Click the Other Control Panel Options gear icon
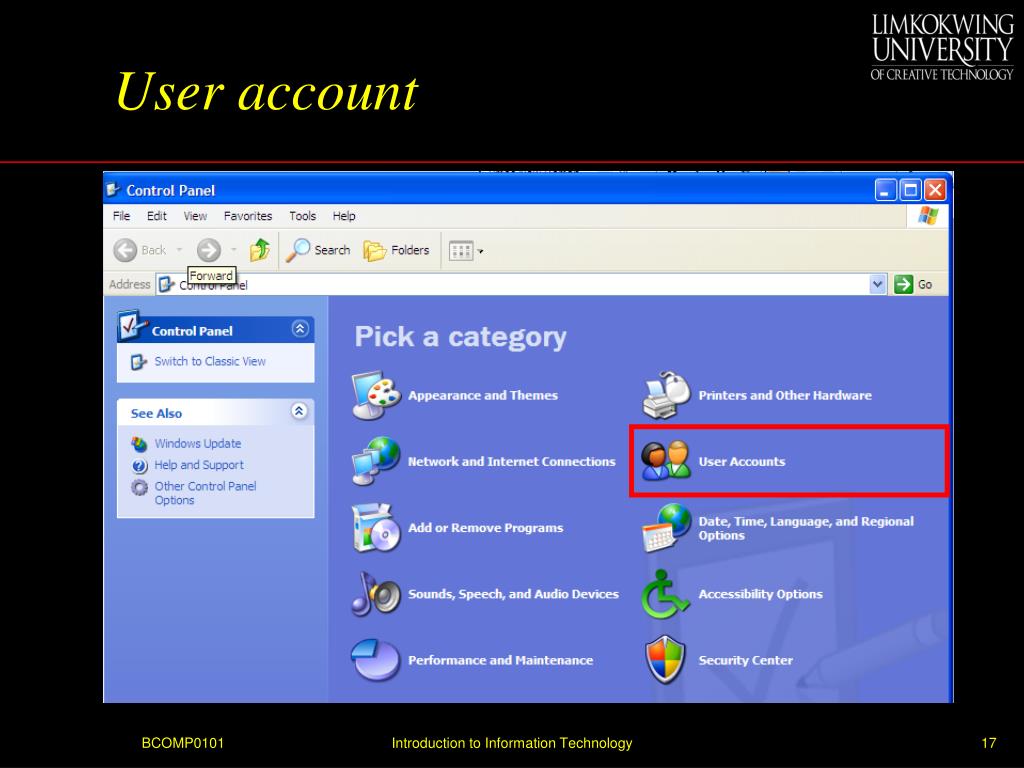Image resolution: width=1024 pixels, height=768 pixels. click(139, 487)
